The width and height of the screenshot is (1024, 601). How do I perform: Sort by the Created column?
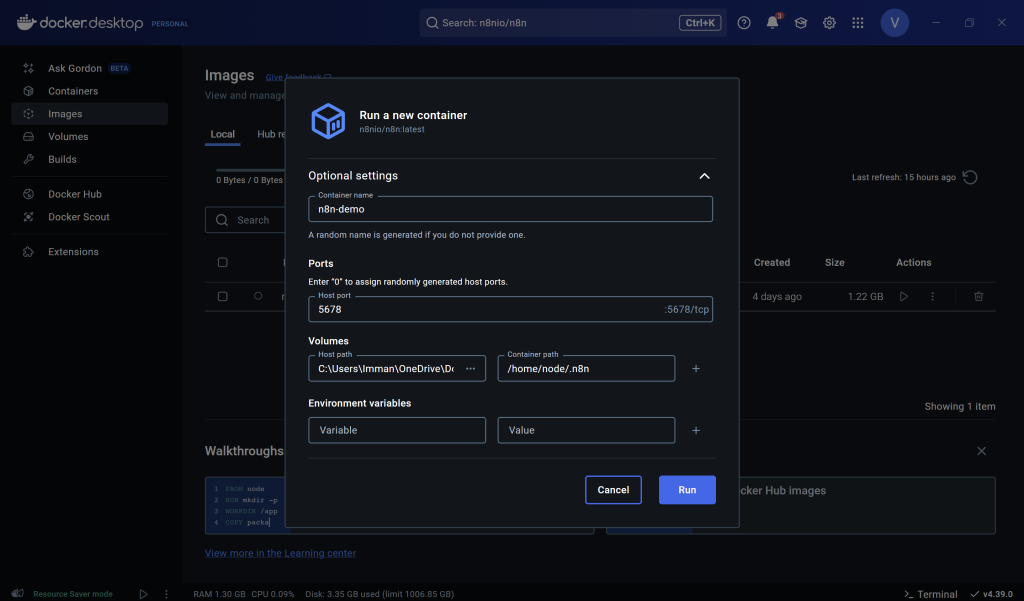772,263
